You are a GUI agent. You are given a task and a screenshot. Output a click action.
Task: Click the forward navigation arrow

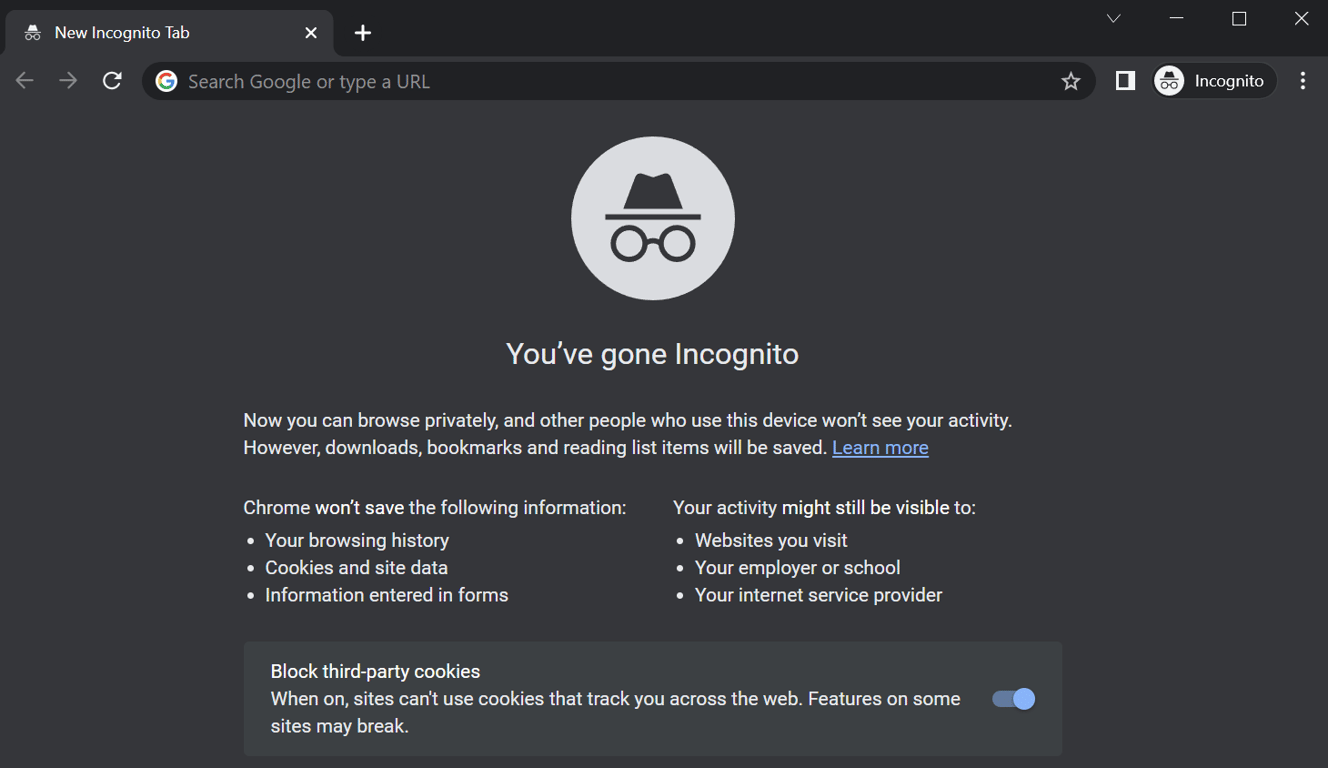68,80
